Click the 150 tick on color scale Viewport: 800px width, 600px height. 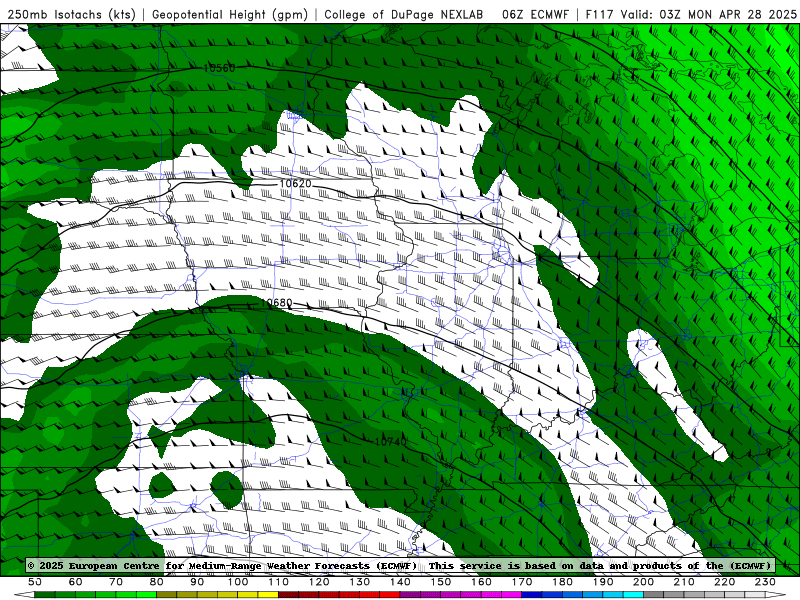pos(440,582)
